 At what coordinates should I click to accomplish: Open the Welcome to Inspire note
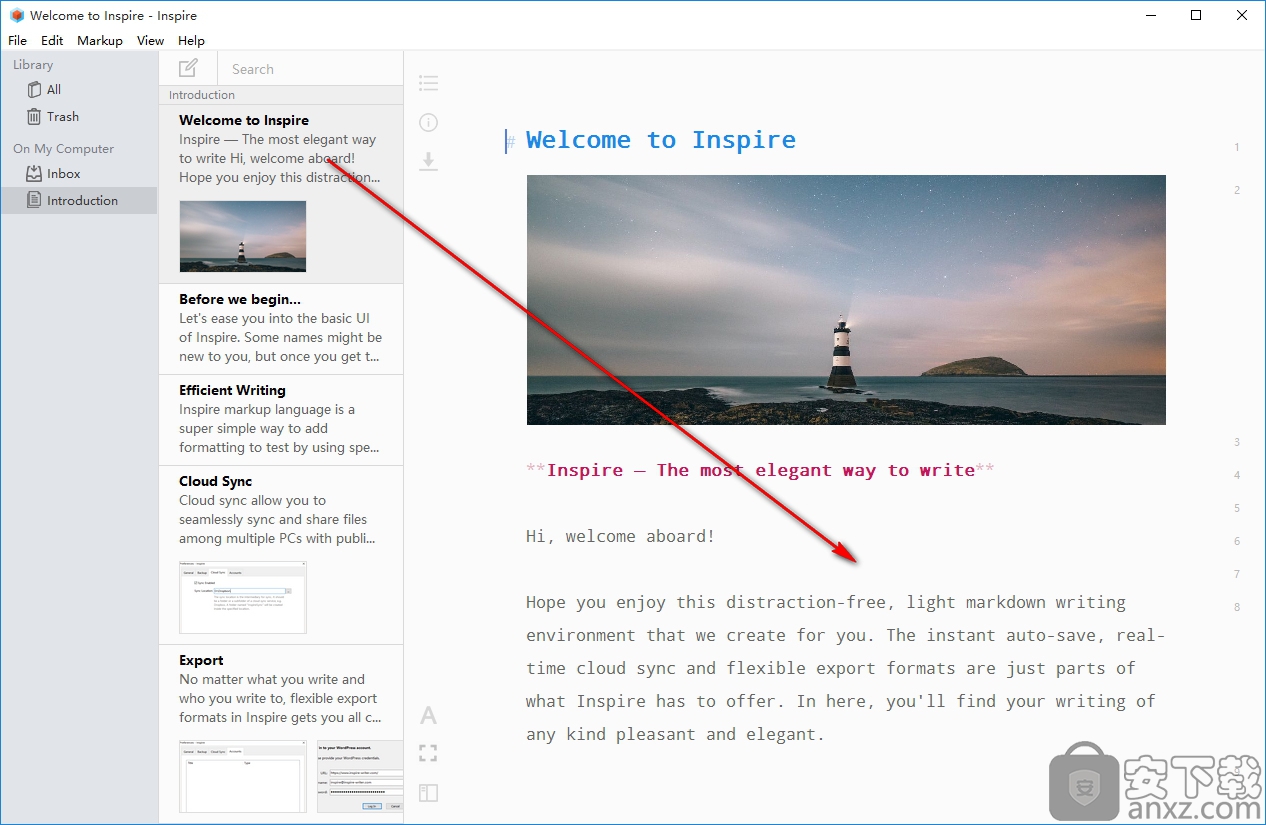point(281,194)
